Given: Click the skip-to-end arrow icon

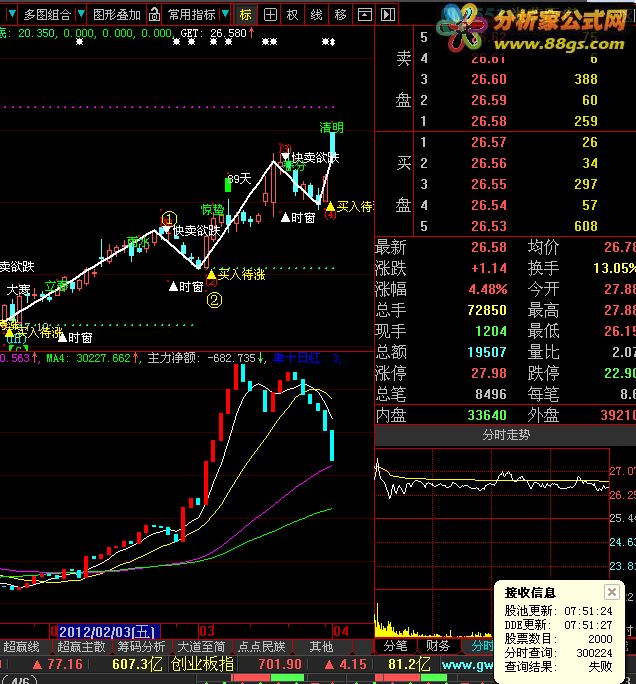Looking at the screenshot, I should click(388, 15).
